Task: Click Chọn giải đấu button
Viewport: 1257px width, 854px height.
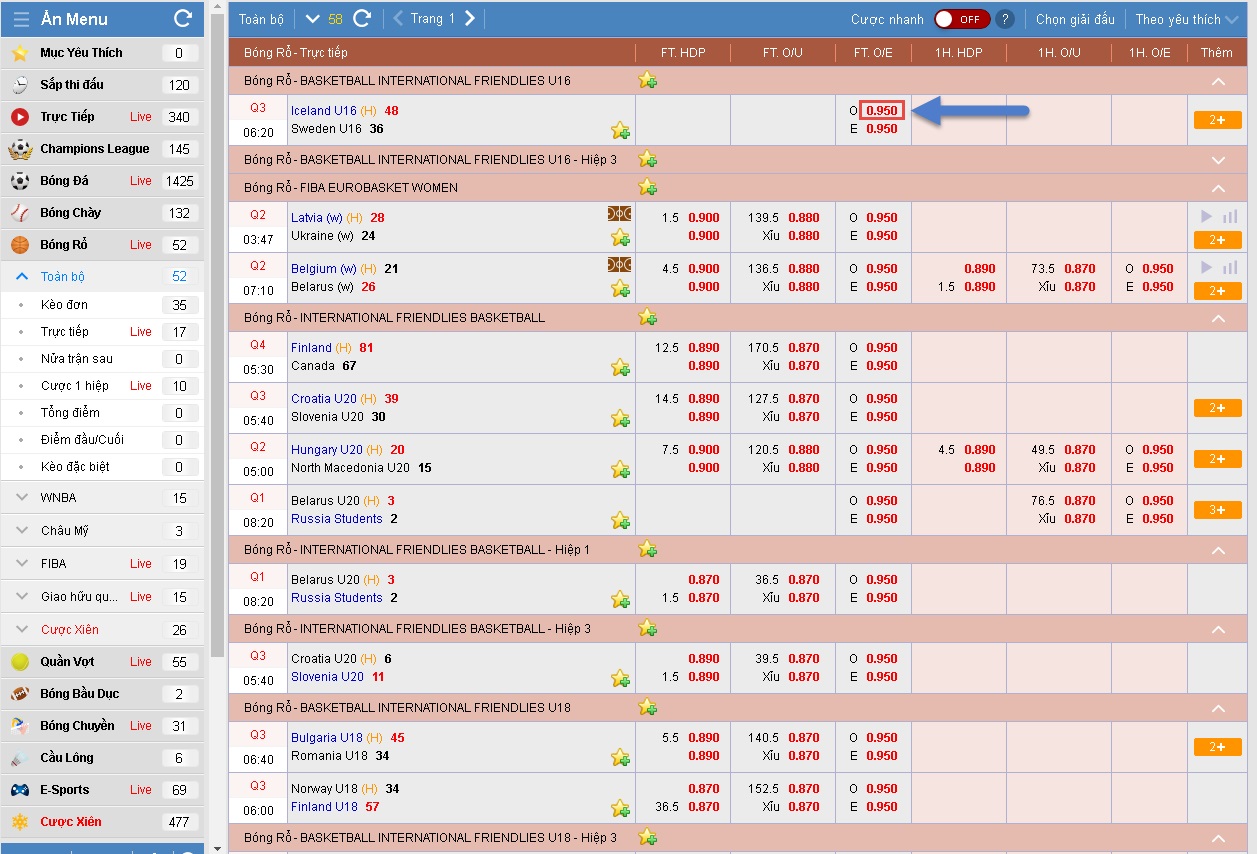Action: (1074, 19)
